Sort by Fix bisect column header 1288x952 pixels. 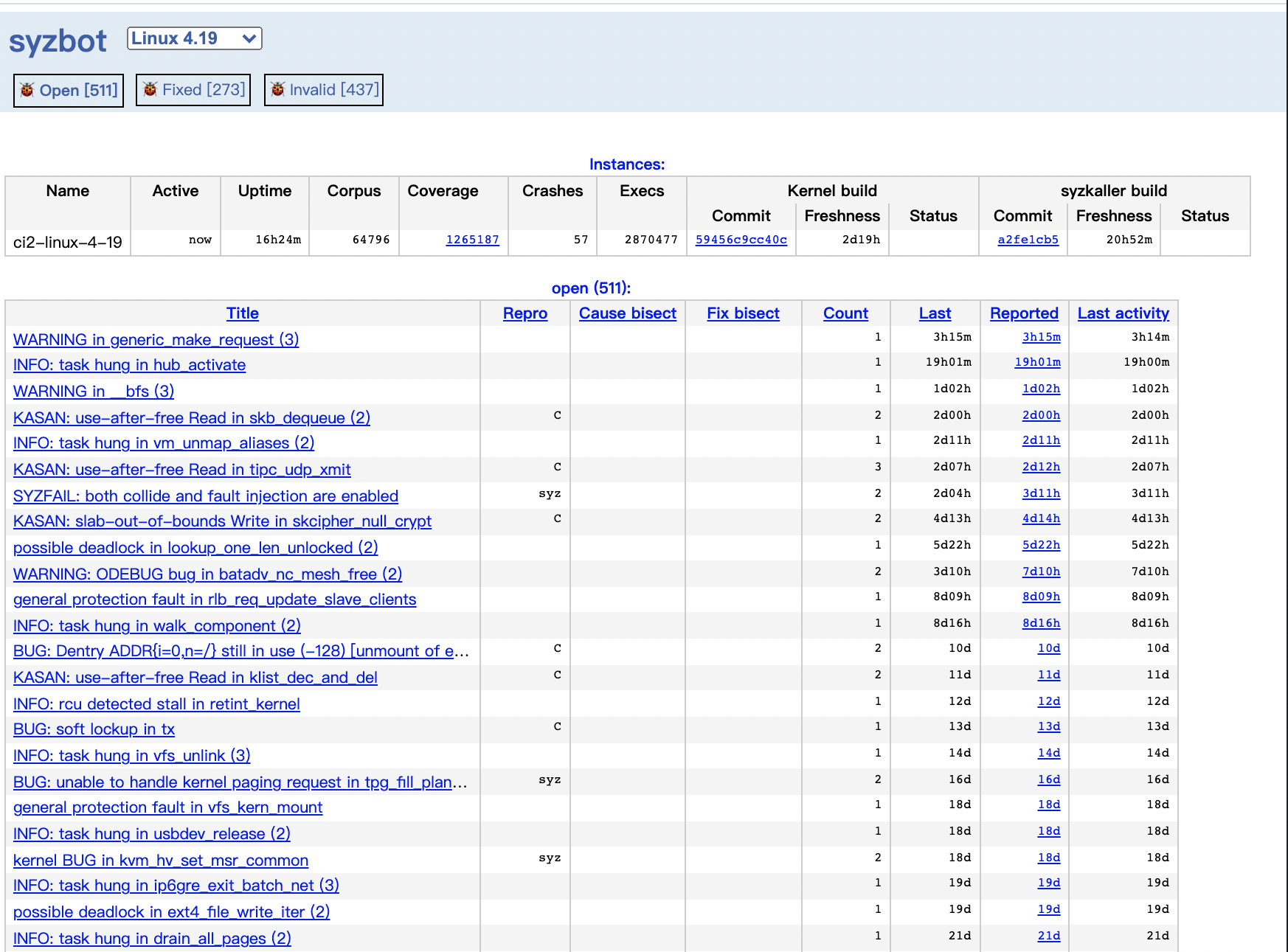click(743, 313)
